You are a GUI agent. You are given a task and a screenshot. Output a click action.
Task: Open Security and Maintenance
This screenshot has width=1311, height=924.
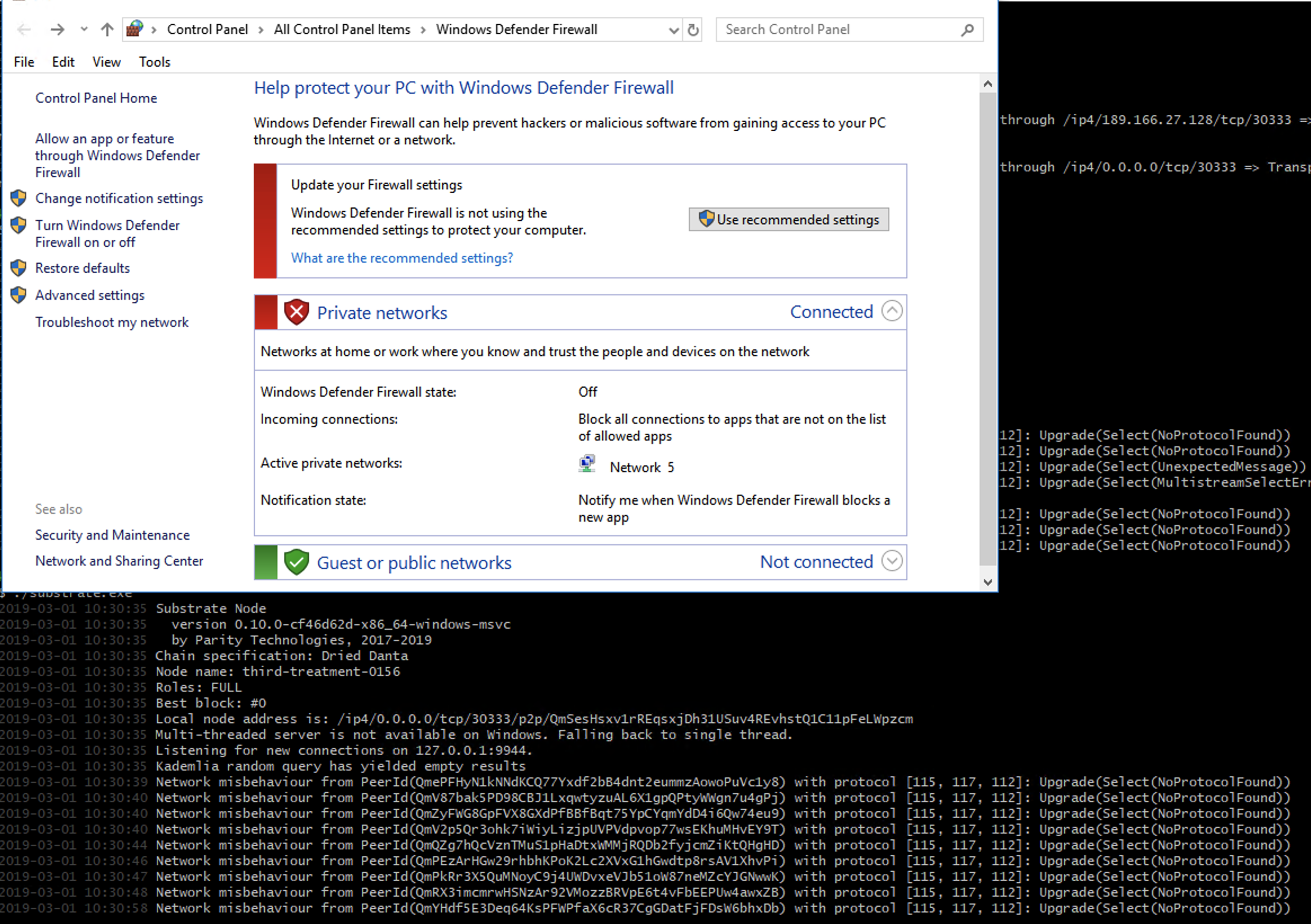tap(113, 535)
